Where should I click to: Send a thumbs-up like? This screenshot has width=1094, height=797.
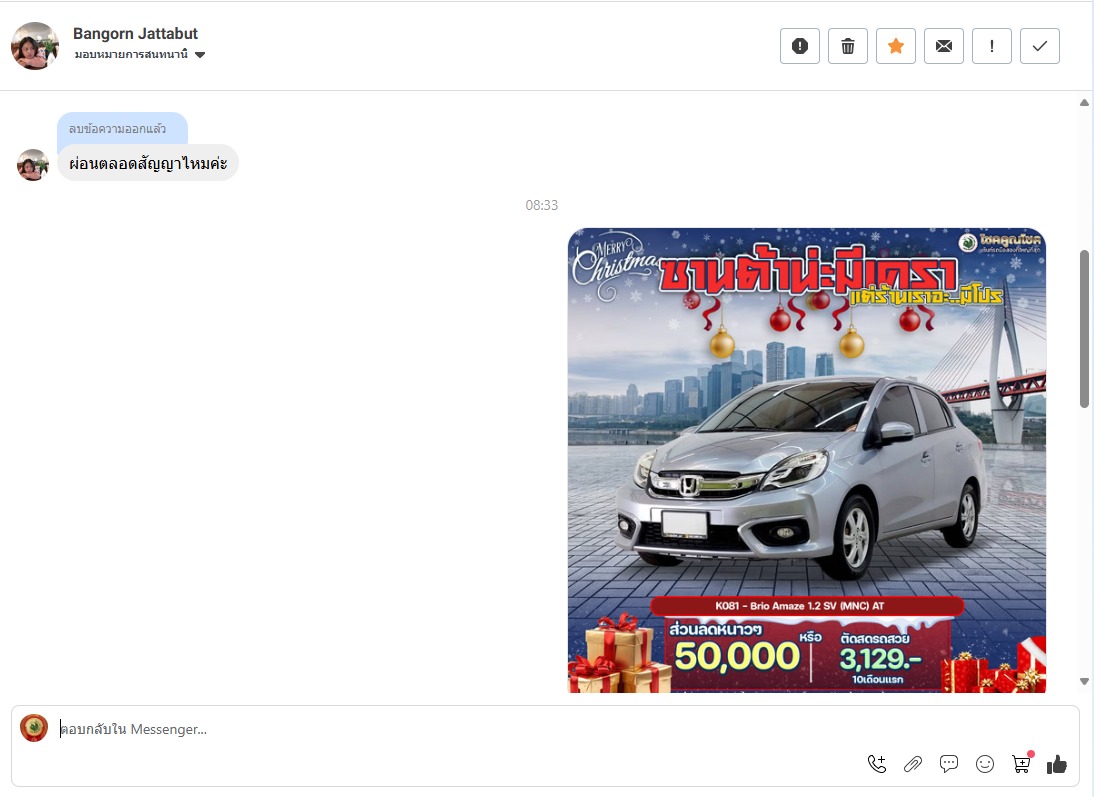1057,764
